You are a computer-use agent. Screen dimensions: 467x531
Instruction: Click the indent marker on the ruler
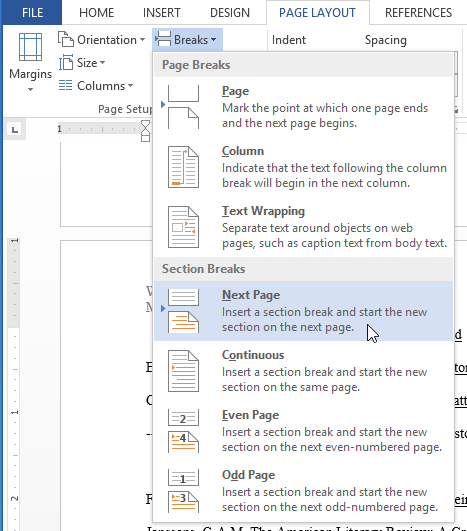(145, 130)
